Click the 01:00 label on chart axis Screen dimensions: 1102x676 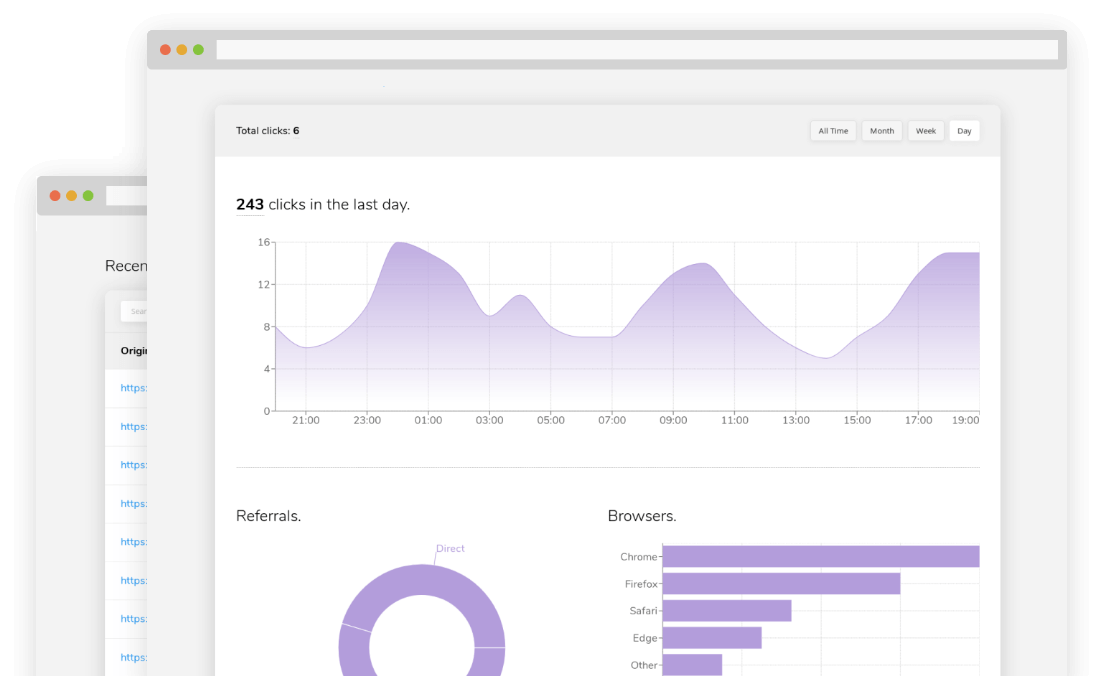[x=428, y=420]
